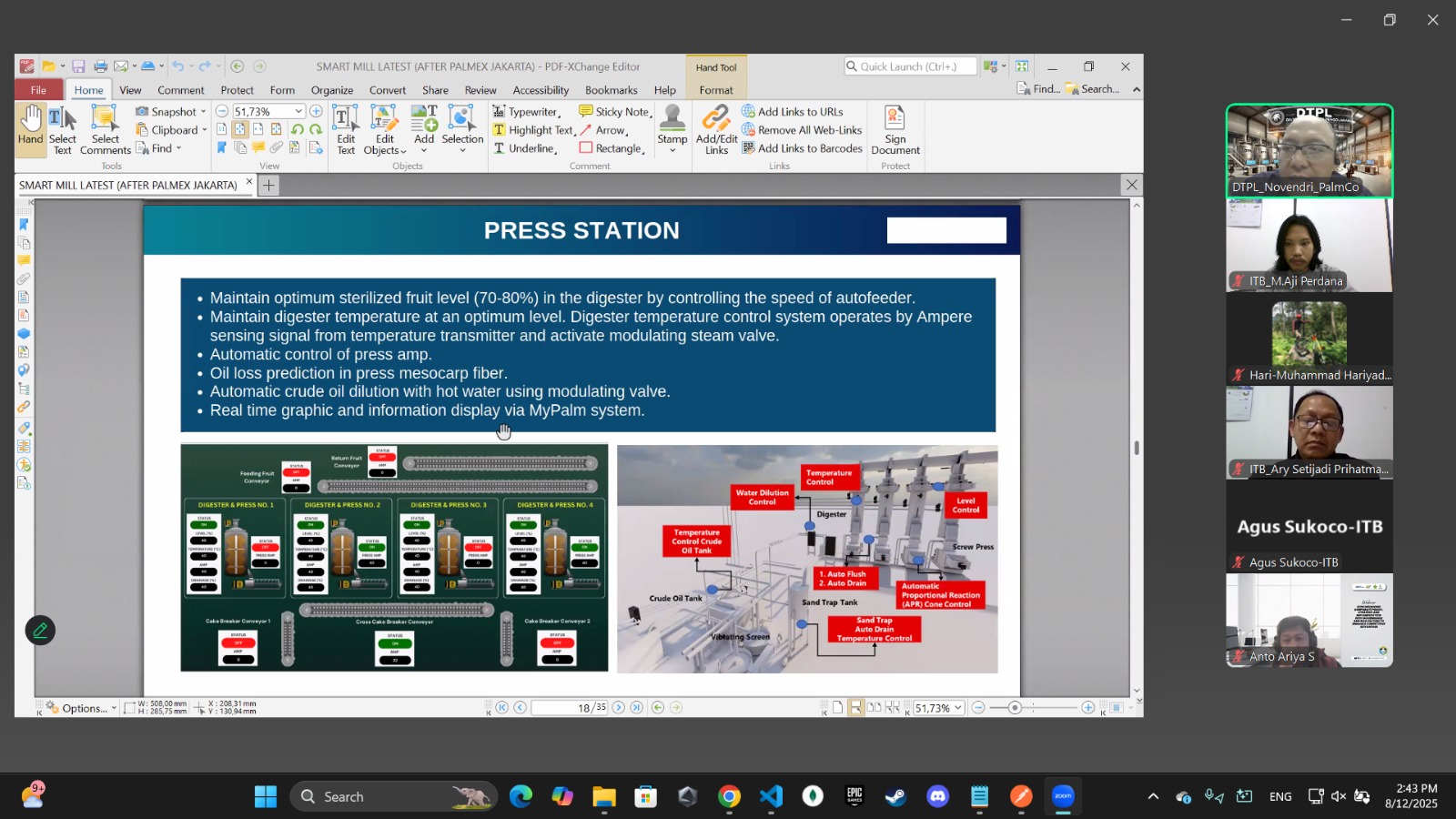Toggle Fit Page view mode in ribbon

[239, 129]
